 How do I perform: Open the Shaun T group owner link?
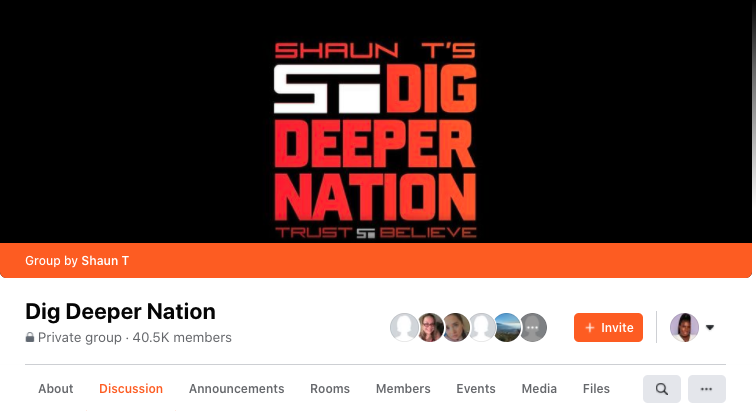click(x=105, y=261)
